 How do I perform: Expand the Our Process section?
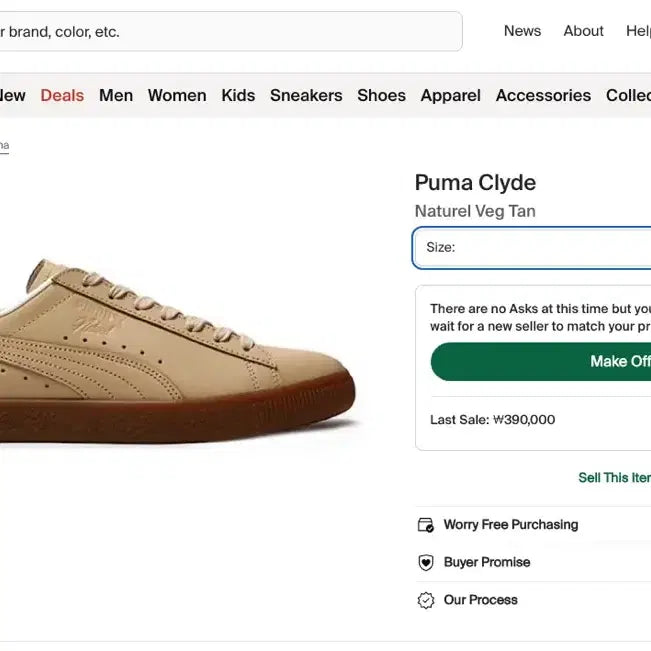coord(534,600)
